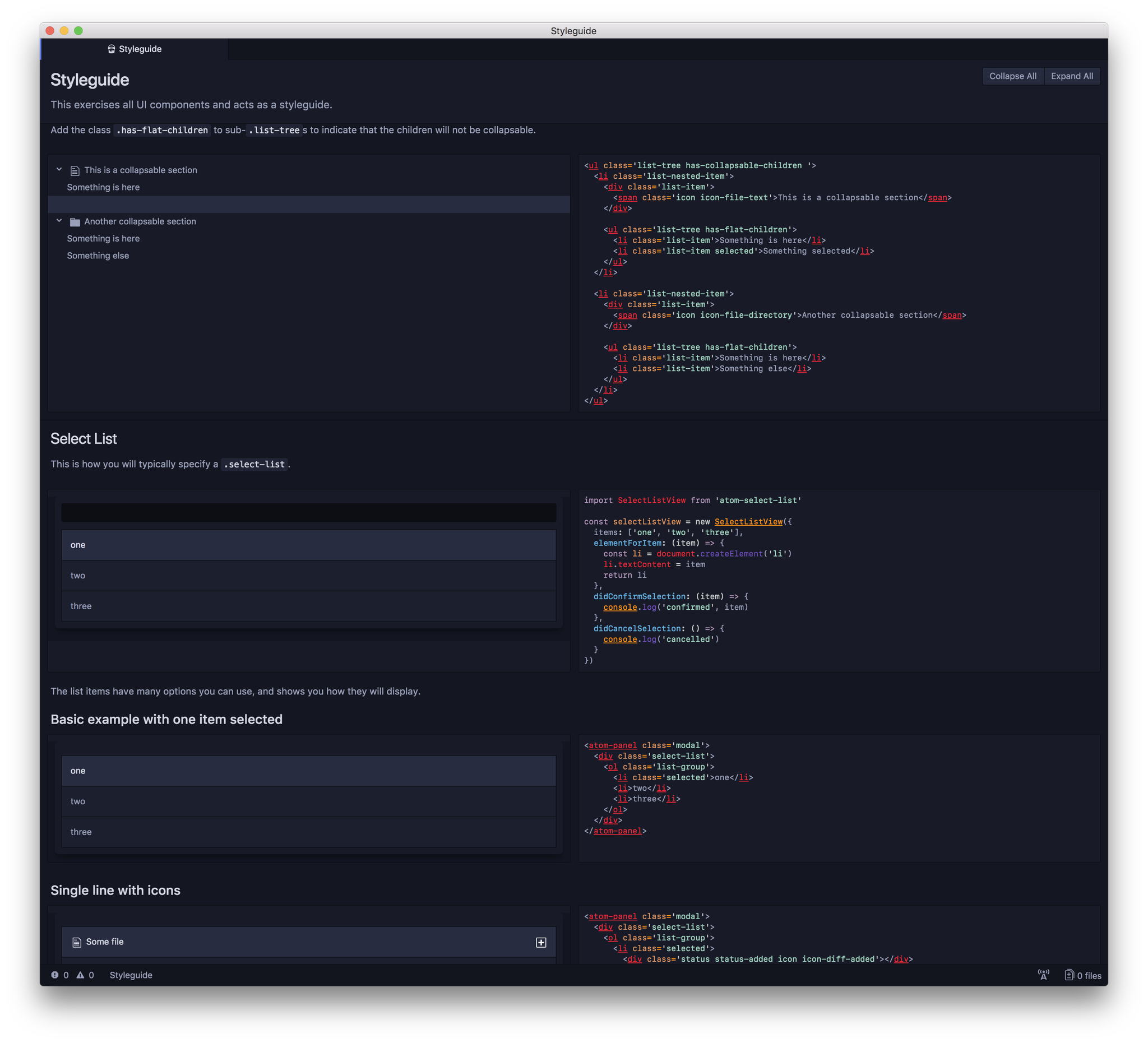Click the error count icon in status bar
The width and height of the screenshot is (1148, 1043).
click(55, 975)
